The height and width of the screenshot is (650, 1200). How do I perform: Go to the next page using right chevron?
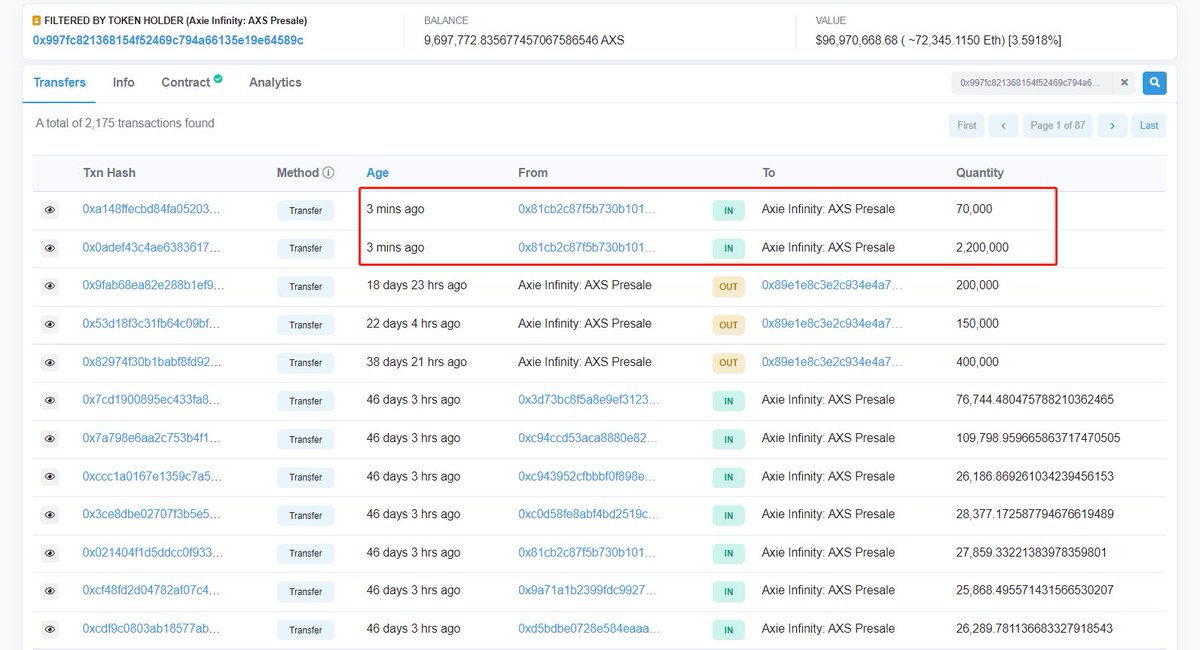(x=1112, y=125)
